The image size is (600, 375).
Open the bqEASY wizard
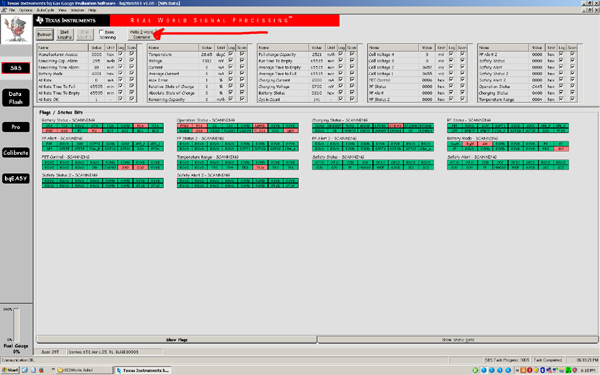16,178
